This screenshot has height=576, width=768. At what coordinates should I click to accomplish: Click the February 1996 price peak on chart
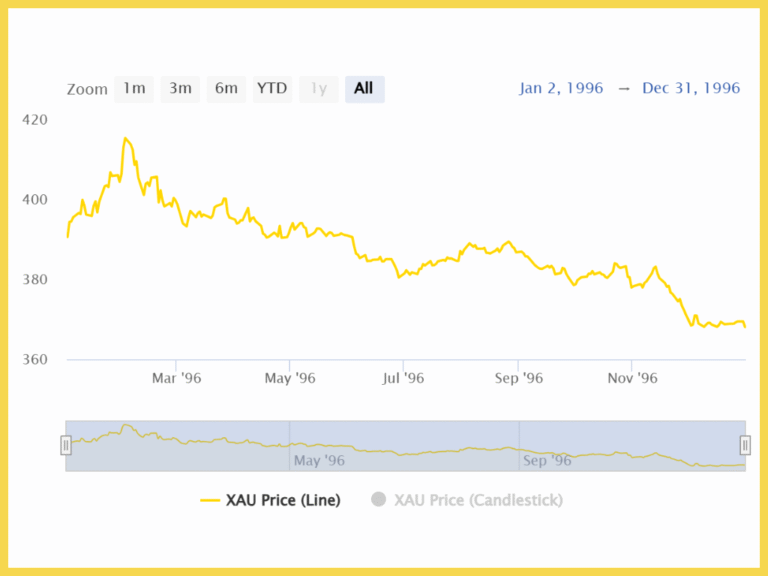125,139
